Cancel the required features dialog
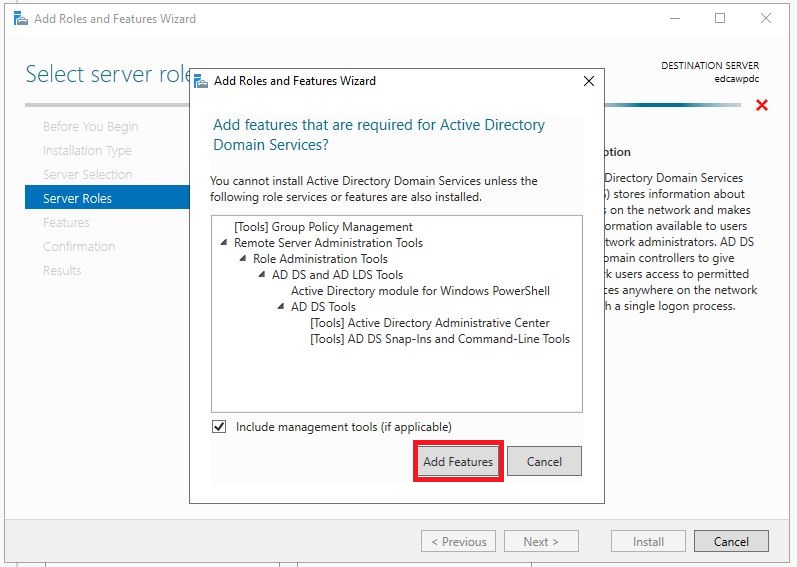Viewport: 797px width, 567px height. pos(544,461)
